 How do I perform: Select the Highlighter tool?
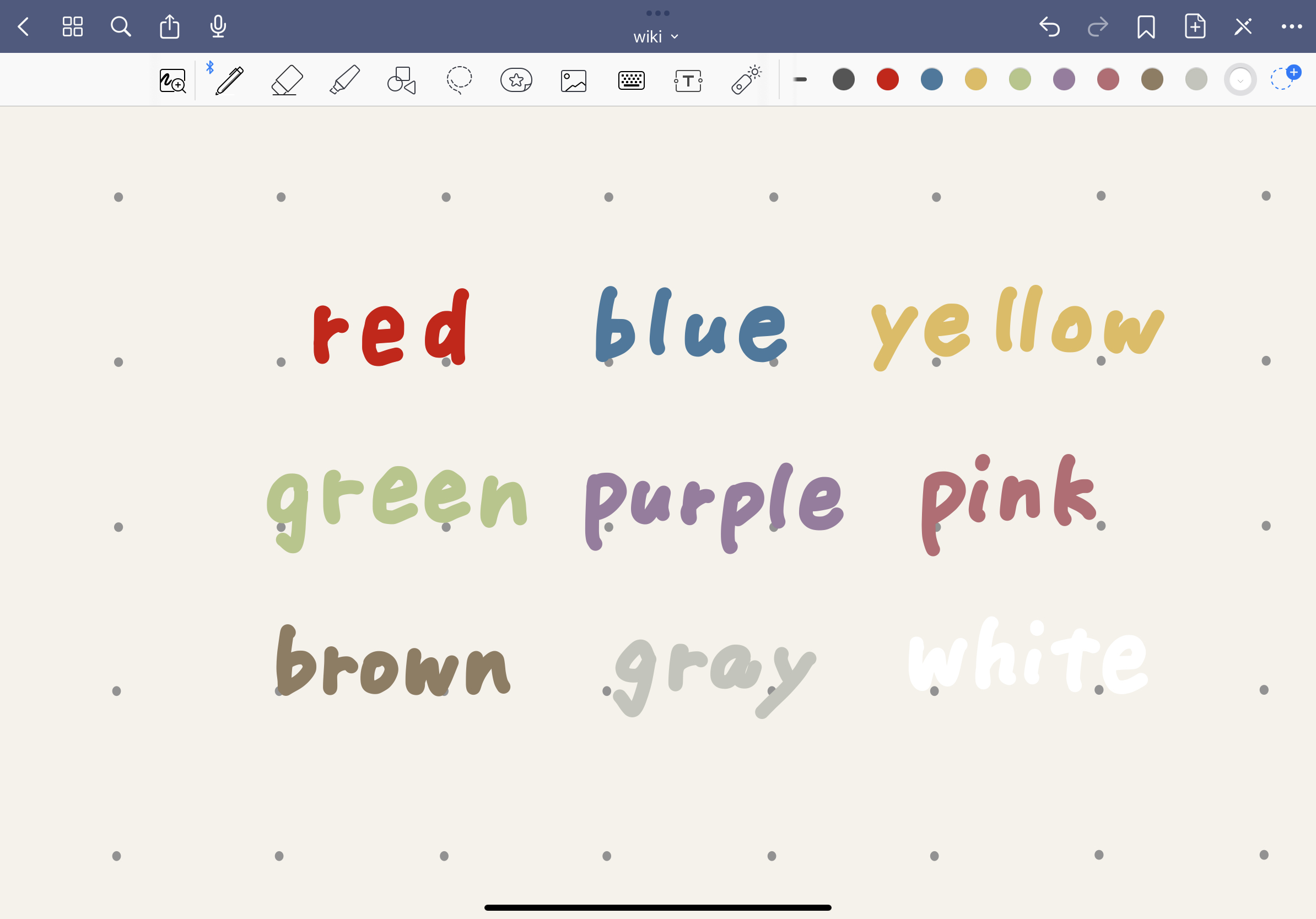[x=344, y=80]
